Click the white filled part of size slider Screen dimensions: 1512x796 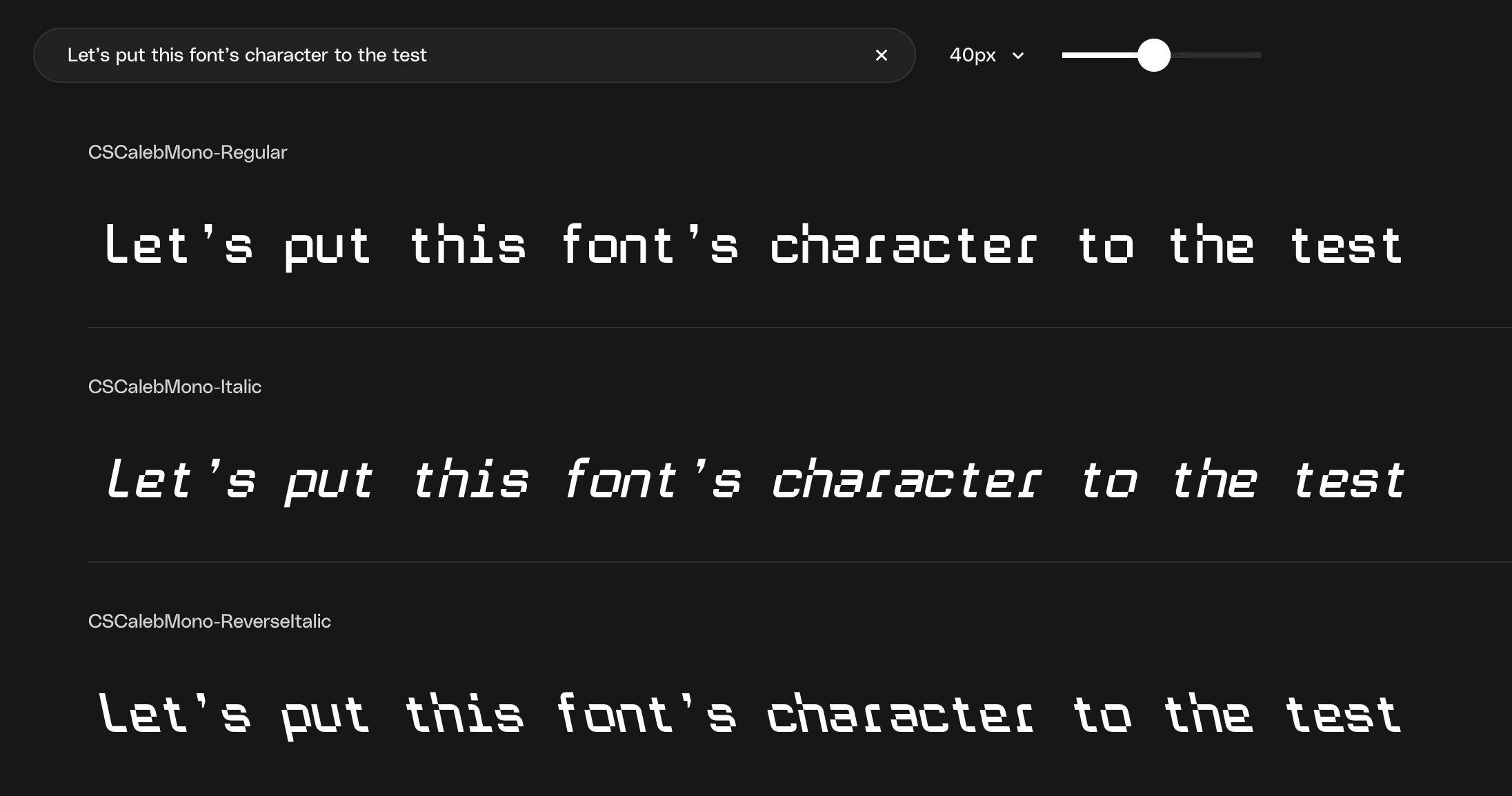[1098, 55]
